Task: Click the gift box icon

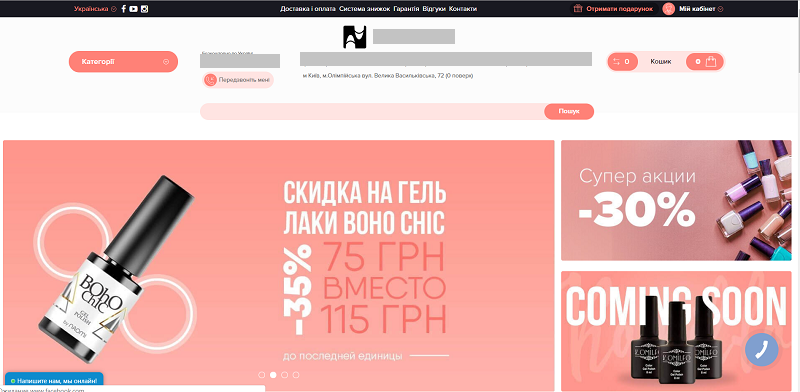Action: [578, 9]
